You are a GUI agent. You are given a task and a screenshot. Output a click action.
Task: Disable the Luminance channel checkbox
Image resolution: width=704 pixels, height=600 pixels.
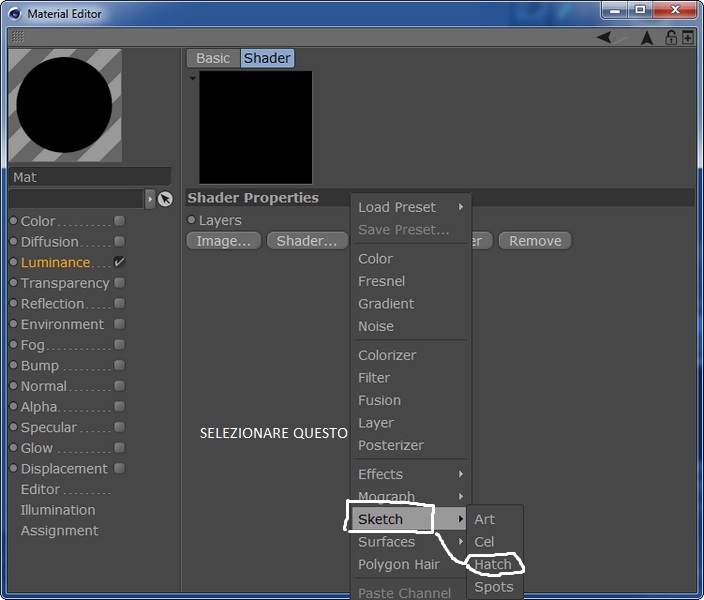[x=119, y=262]
